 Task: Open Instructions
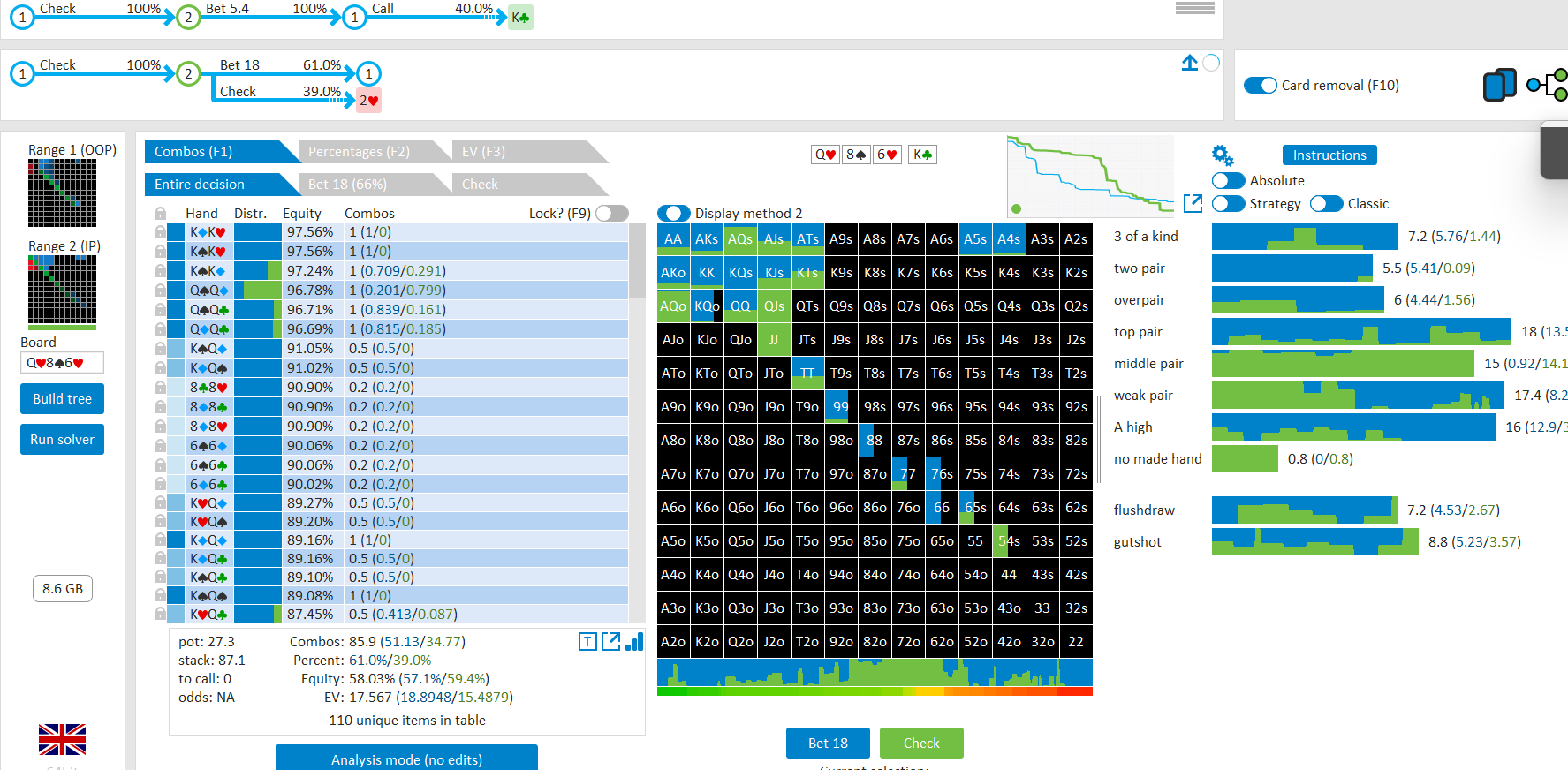coord(1329,155)
